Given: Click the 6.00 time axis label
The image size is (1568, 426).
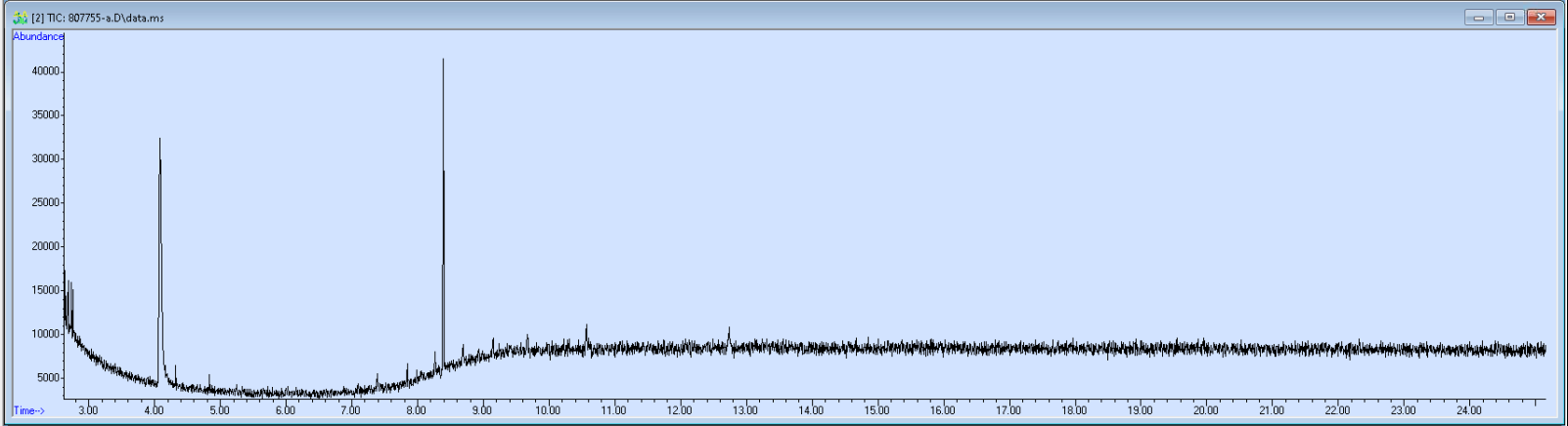Looking at the screenshot, I should (x=285, y=410).
